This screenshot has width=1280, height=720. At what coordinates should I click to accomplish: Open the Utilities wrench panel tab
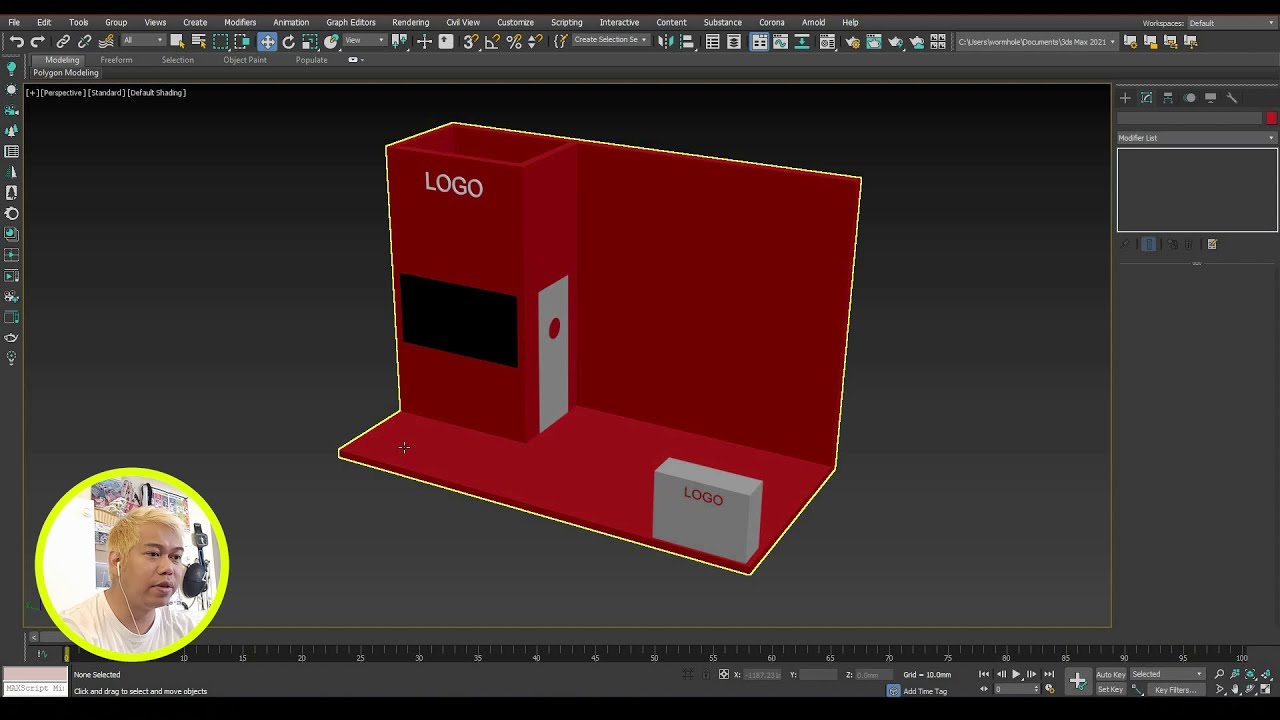tap(1232, 98)
